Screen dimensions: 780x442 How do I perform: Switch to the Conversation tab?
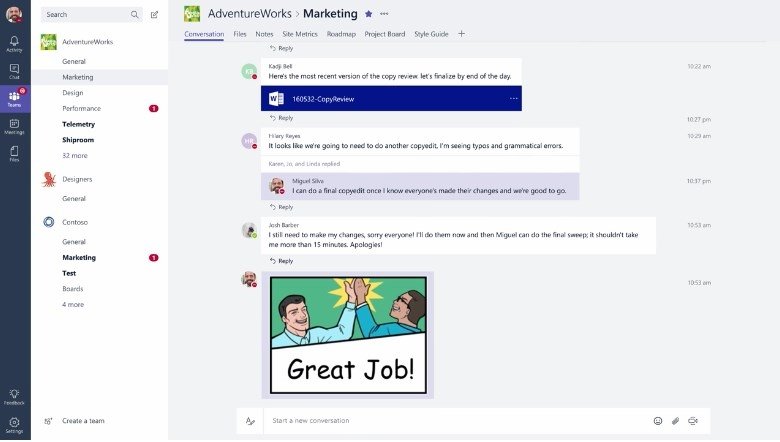coord(204,34)
